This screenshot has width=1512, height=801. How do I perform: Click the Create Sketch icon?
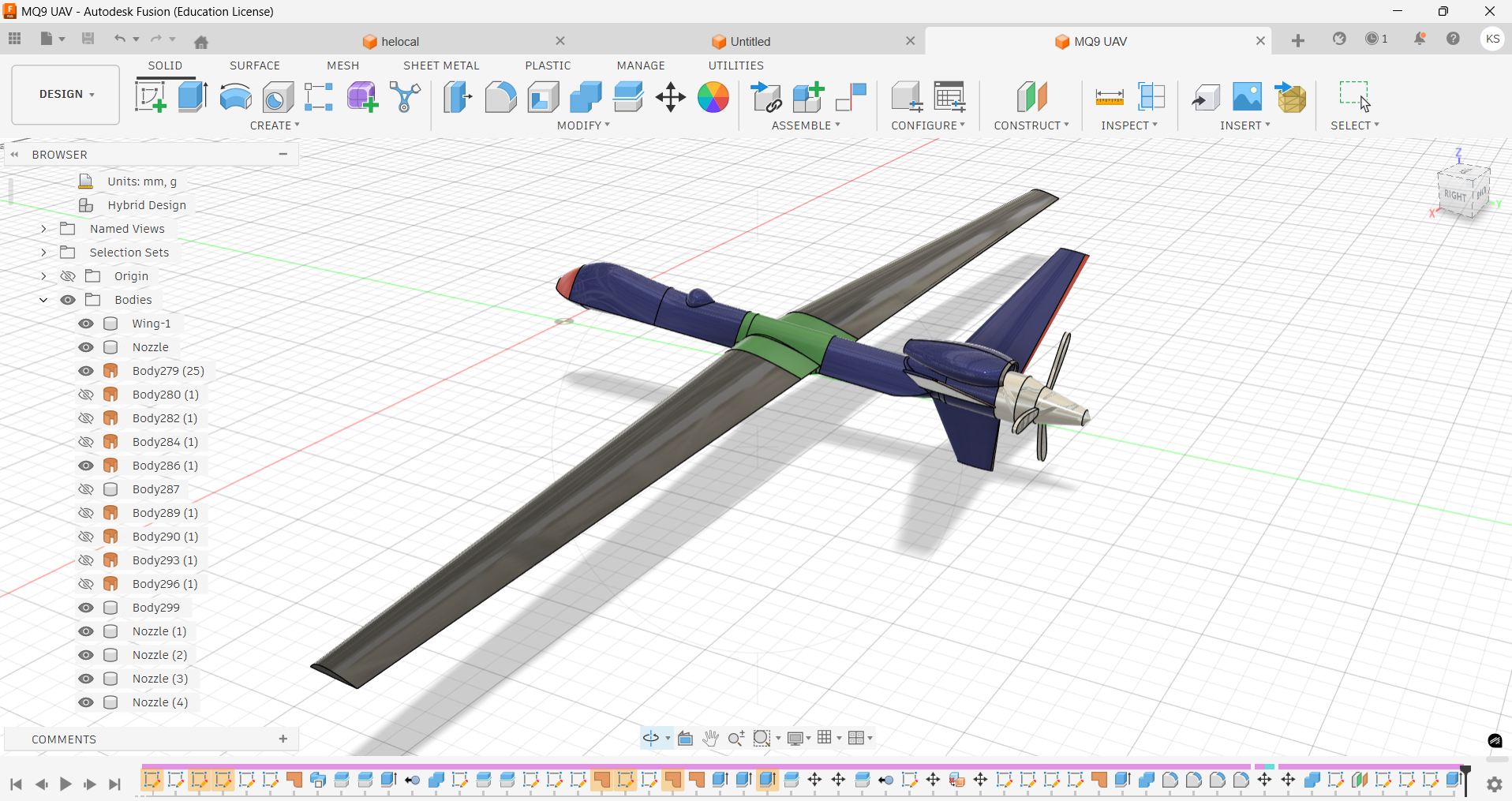pyautogui.click(x=150, y=97)
